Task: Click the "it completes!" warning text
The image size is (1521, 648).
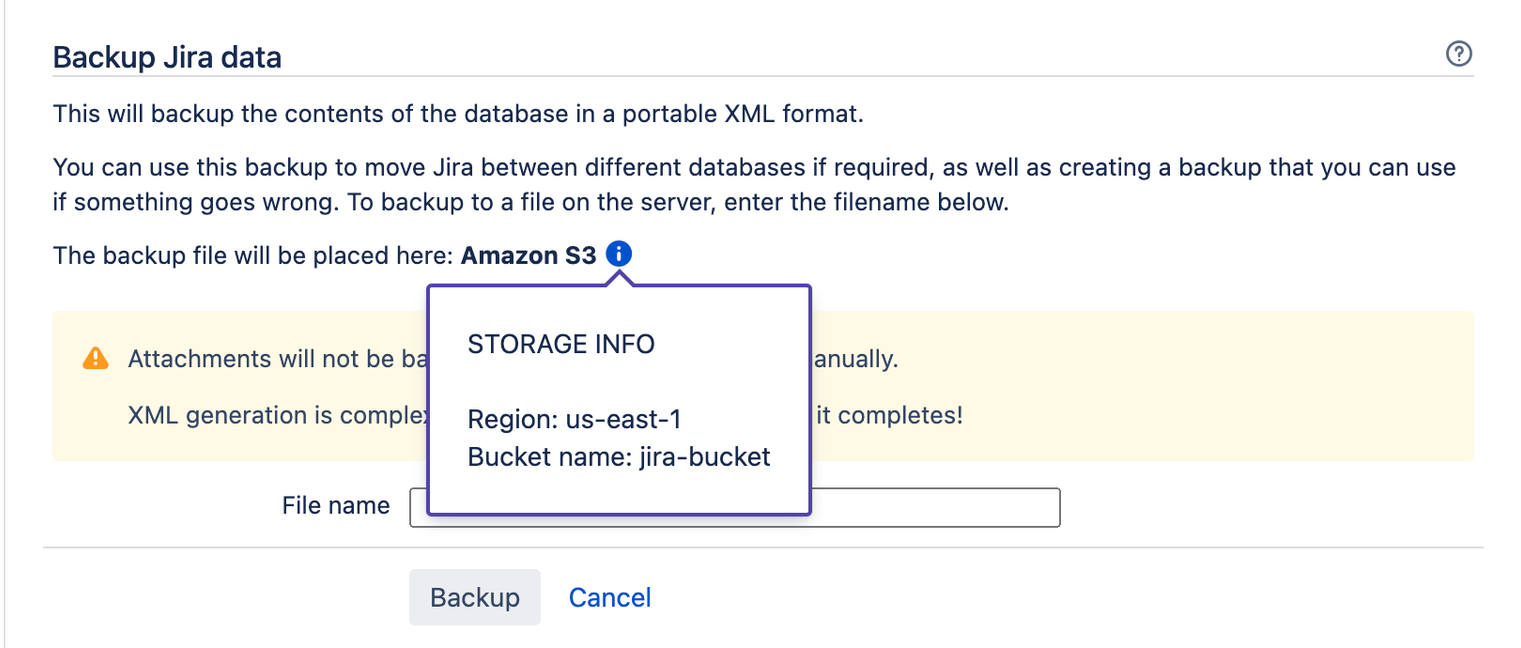Action: (x=889, y=415)
